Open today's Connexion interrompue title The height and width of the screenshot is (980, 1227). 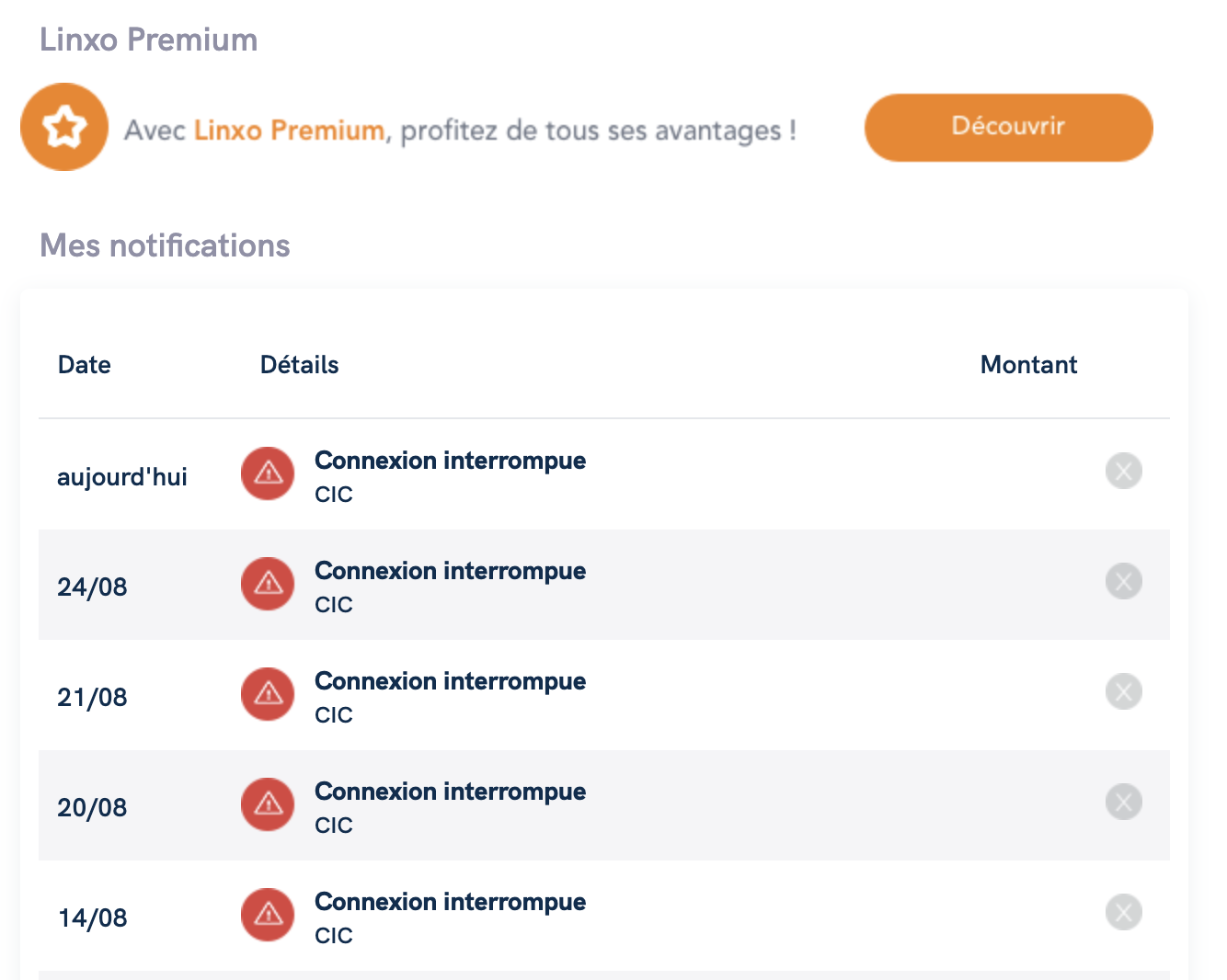pyautogui.click(x=450, y=461)
